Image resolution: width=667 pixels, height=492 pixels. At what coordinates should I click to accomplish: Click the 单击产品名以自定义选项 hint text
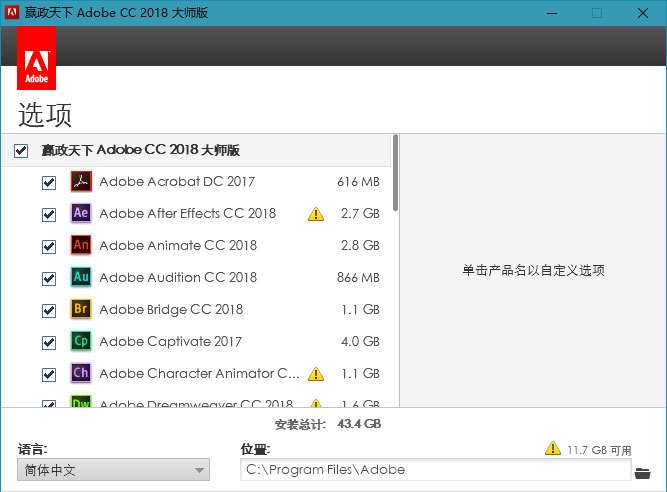[533, 270]
